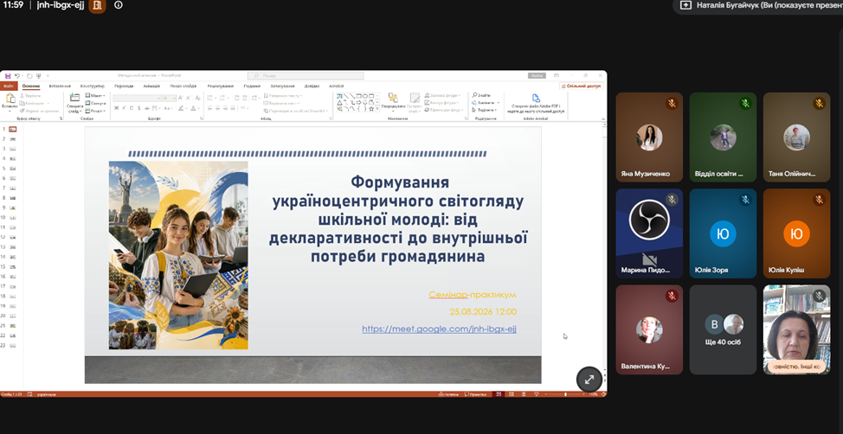Open the font size combo box

click(169, 98)
